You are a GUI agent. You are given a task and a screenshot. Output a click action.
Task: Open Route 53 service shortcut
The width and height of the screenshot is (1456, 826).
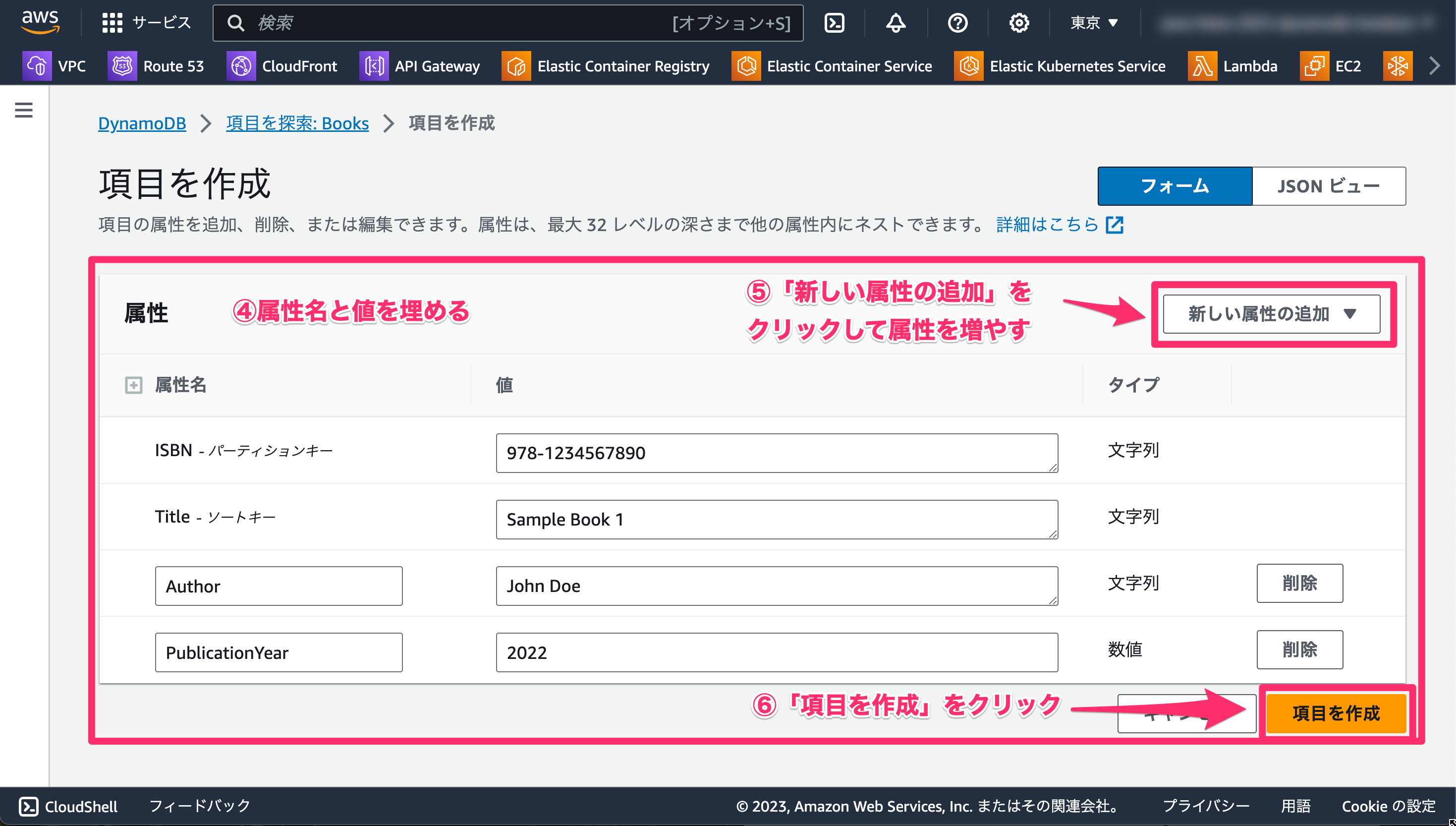pyautogui.click(x=156, y=66)
